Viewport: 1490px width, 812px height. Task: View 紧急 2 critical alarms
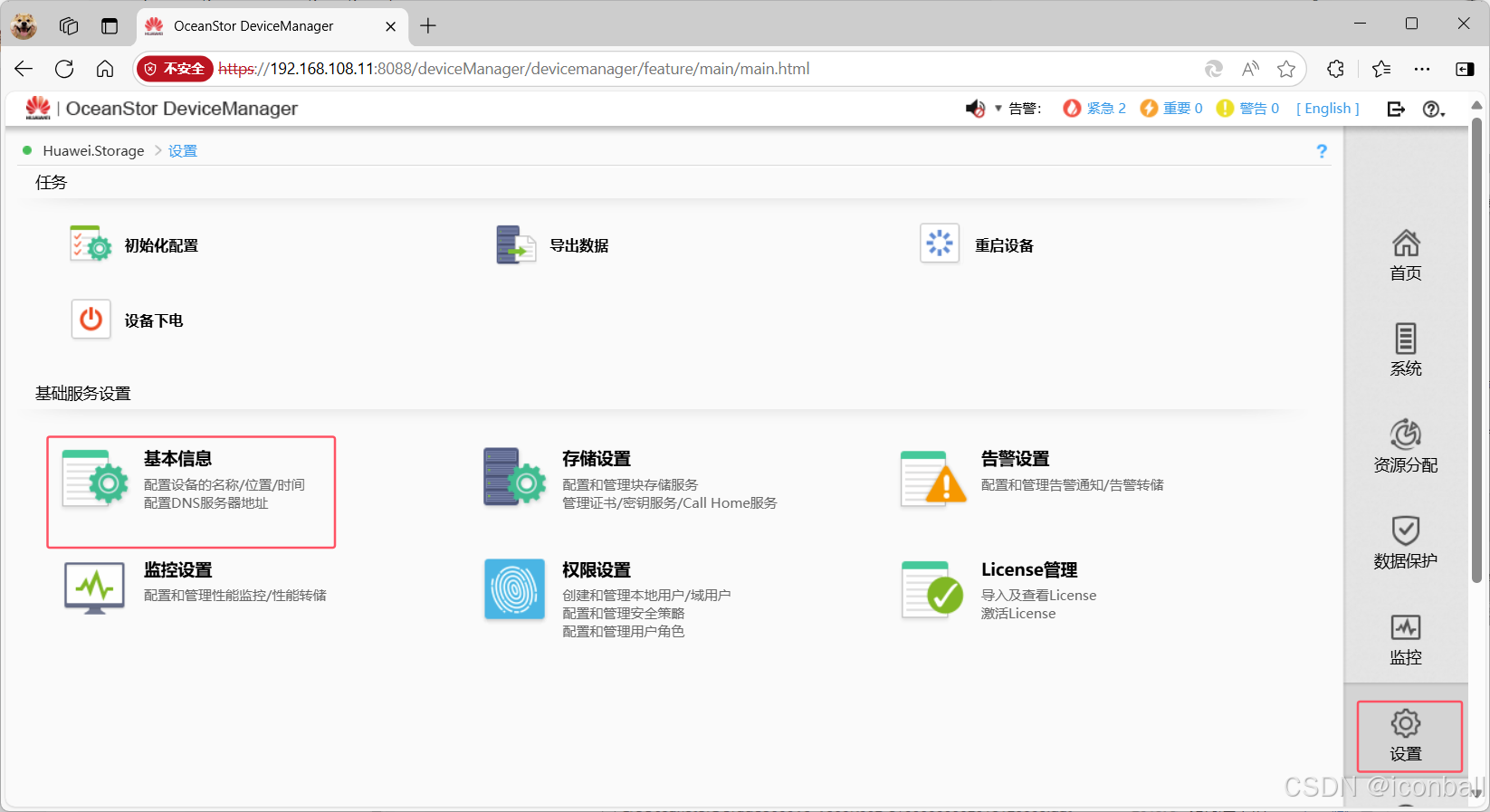1094,109
